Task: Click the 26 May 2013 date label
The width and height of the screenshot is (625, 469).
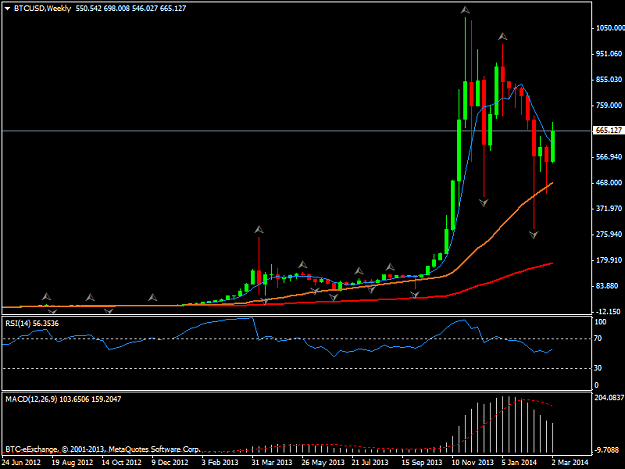Action: pos(323,462)
